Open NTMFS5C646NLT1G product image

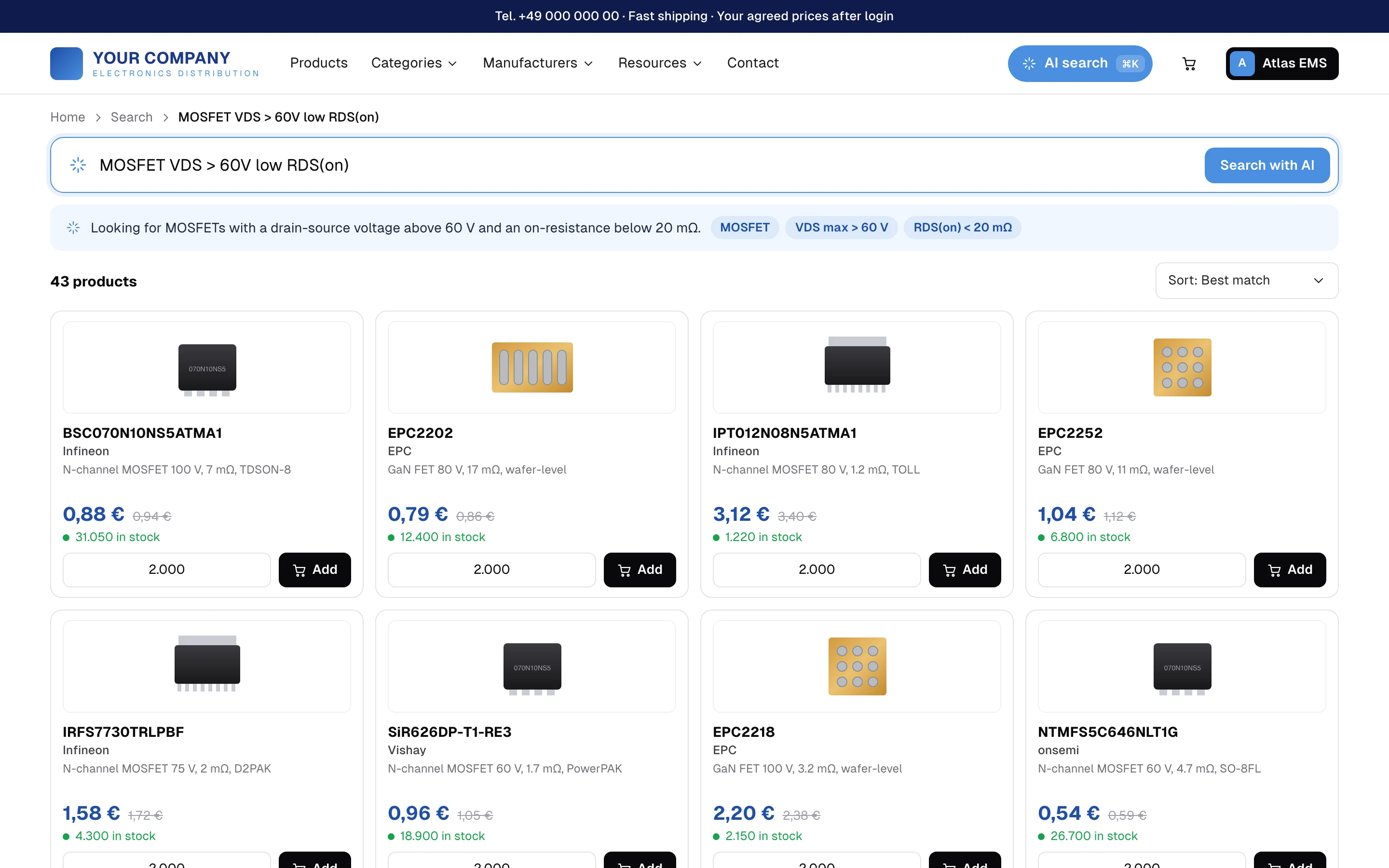tap(1182, 666)
